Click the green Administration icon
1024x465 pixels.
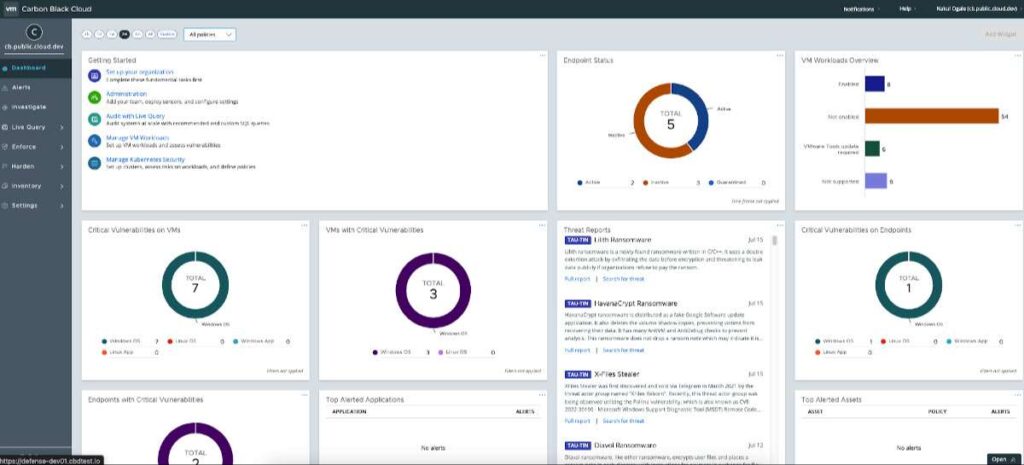pyautogui.click(x=95, y=97)
